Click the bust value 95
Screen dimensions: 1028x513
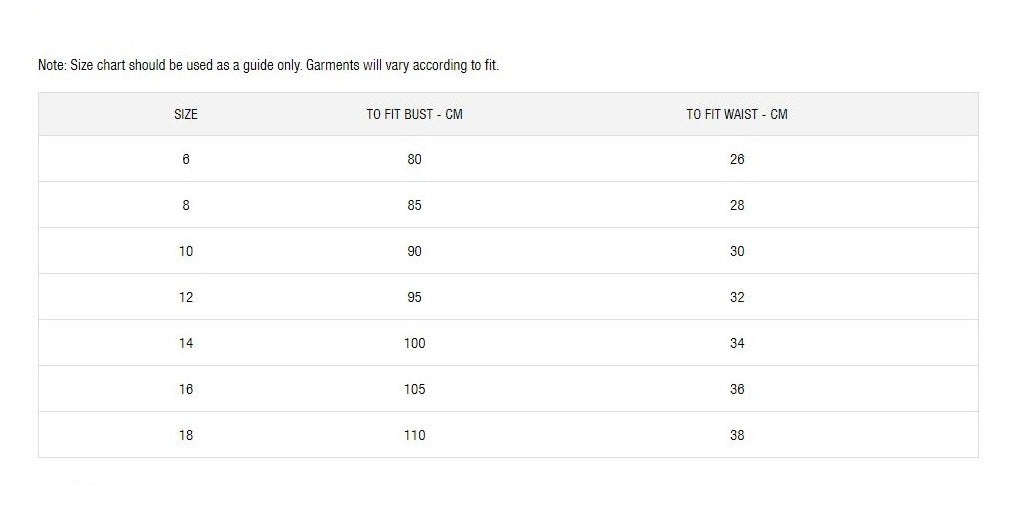click(414, 297)
